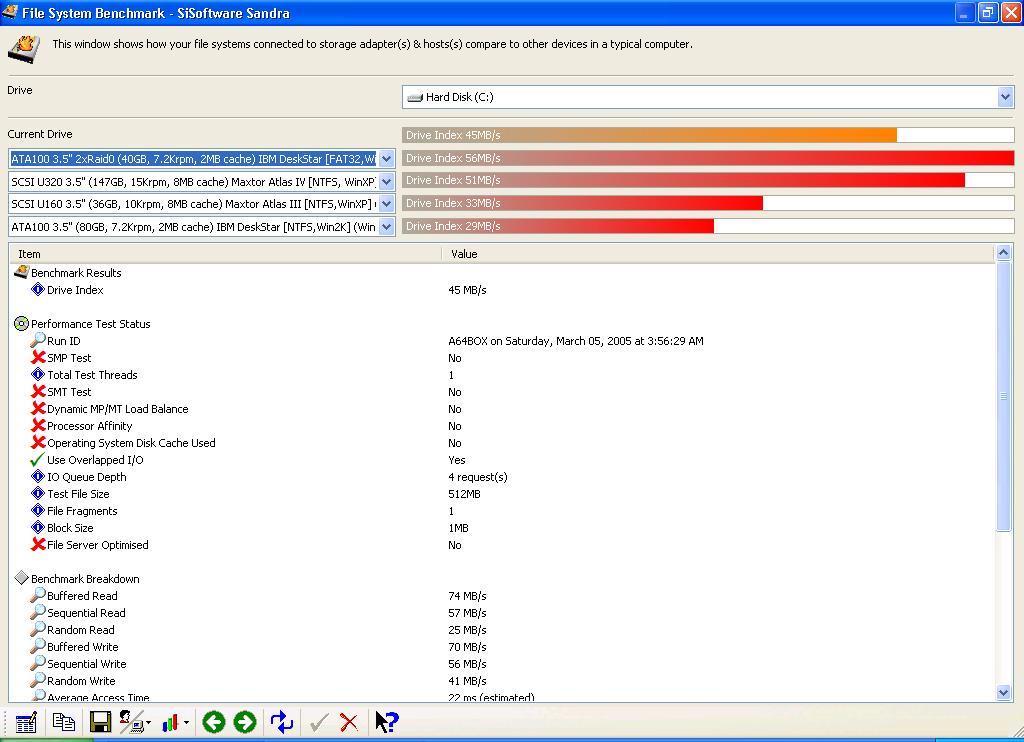Click the Value column header
The image size is (1024, 742).
[x=718, y=254]
